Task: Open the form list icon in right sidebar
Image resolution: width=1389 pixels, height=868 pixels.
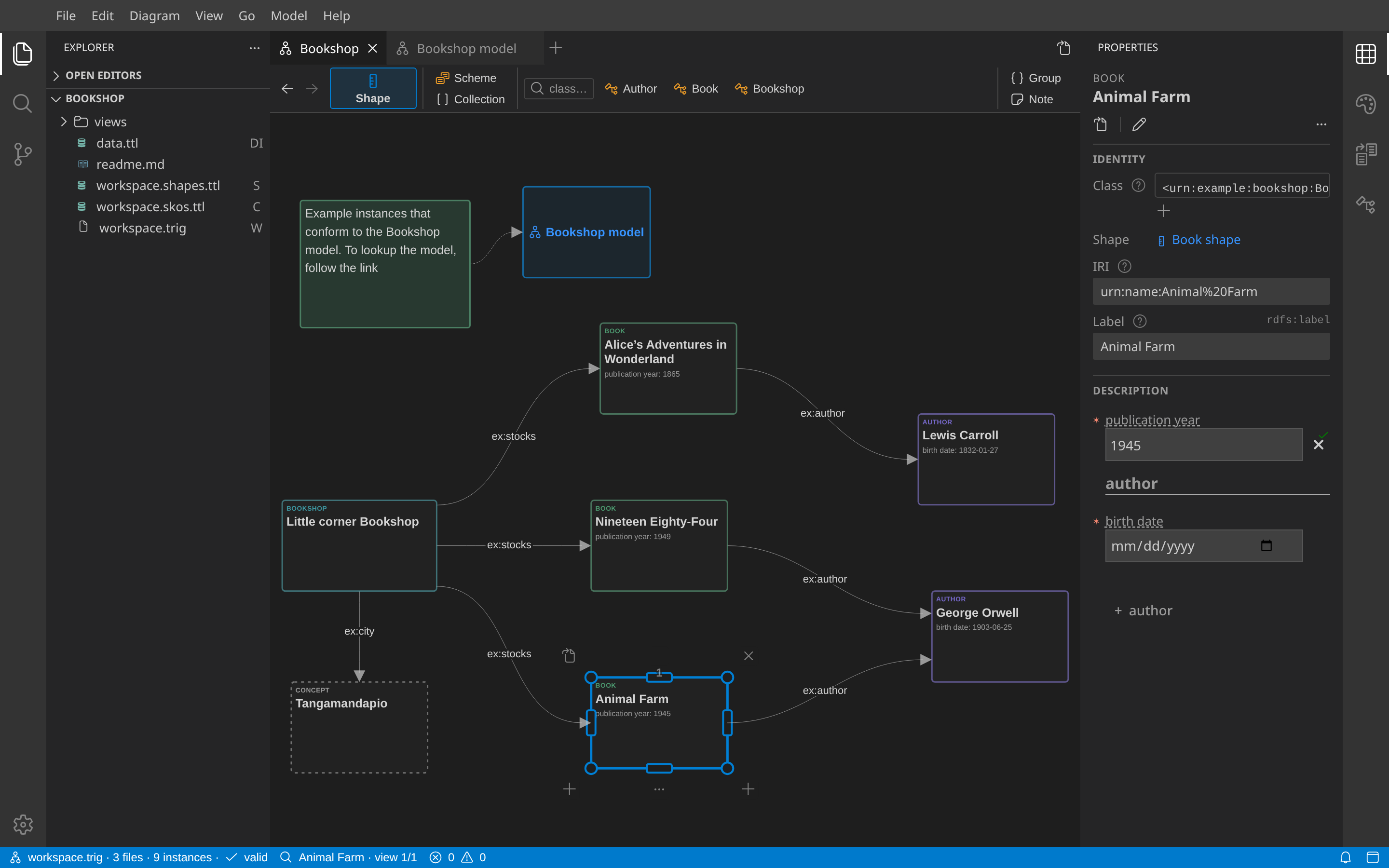Action: click(x=1365, y=154)
